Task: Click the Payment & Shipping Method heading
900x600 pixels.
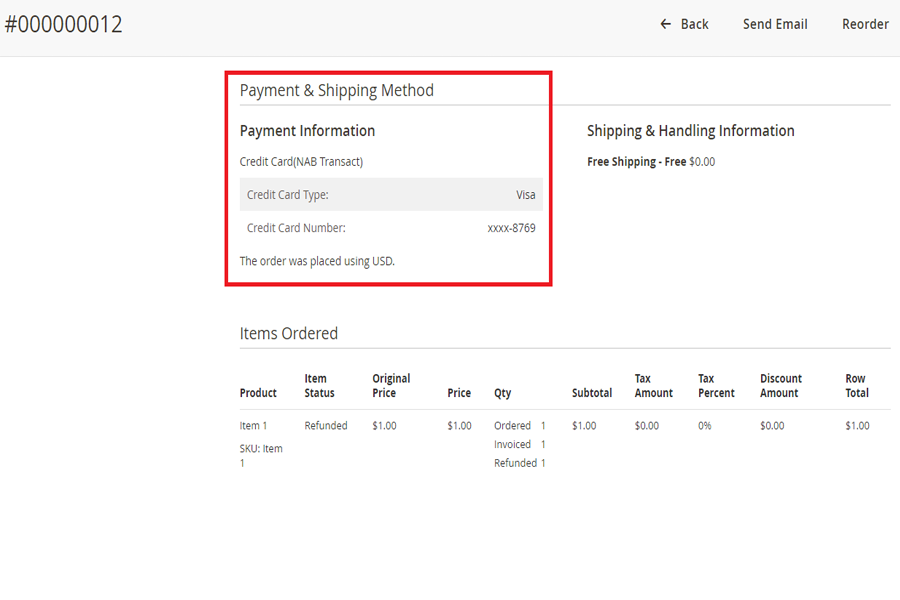Action: [x=336, y=90]
